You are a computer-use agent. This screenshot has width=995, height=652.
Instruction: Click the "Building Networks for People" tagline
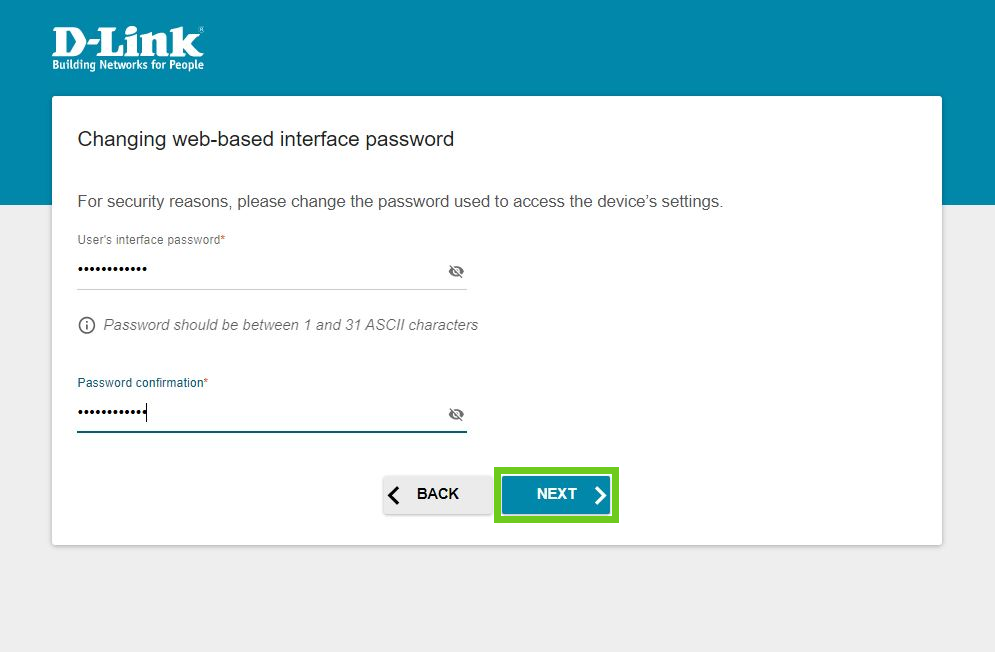[x=128, y=65]
